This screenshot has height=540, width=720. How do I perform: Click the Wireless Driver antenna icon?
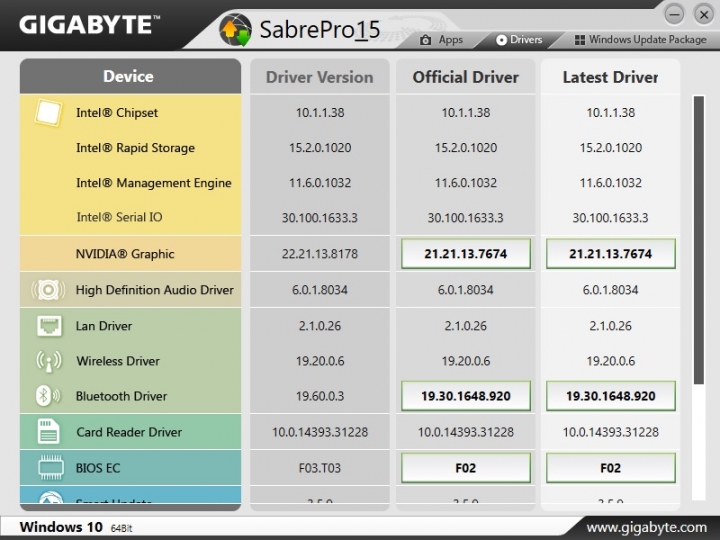(48, 361)
